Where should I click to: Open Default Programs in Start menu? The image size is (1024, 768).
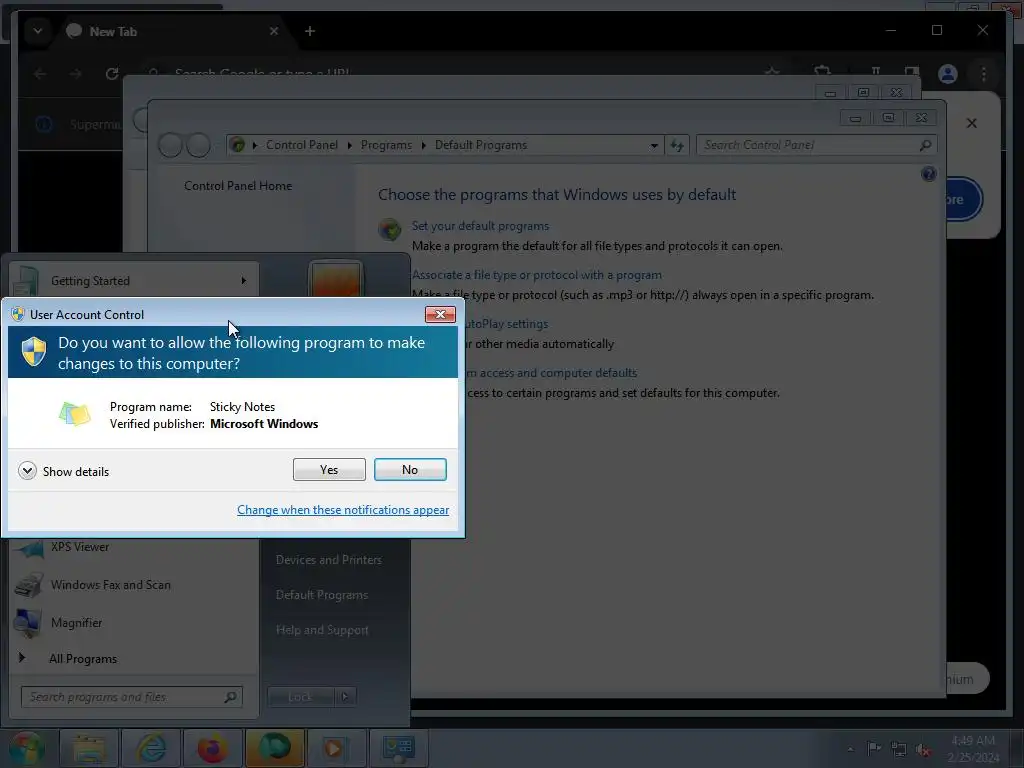pos(322,595)
